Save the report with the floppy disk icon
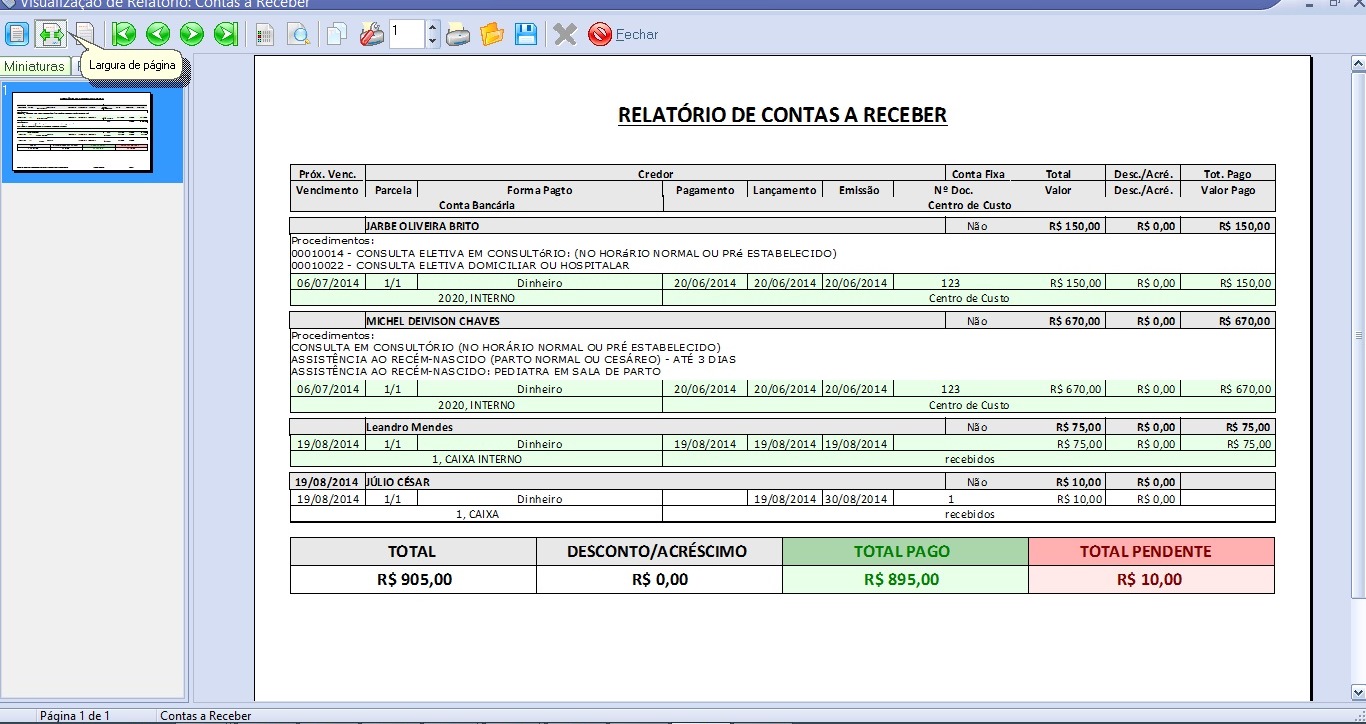This screenshot has width=1366, height=724. [526, 35]
